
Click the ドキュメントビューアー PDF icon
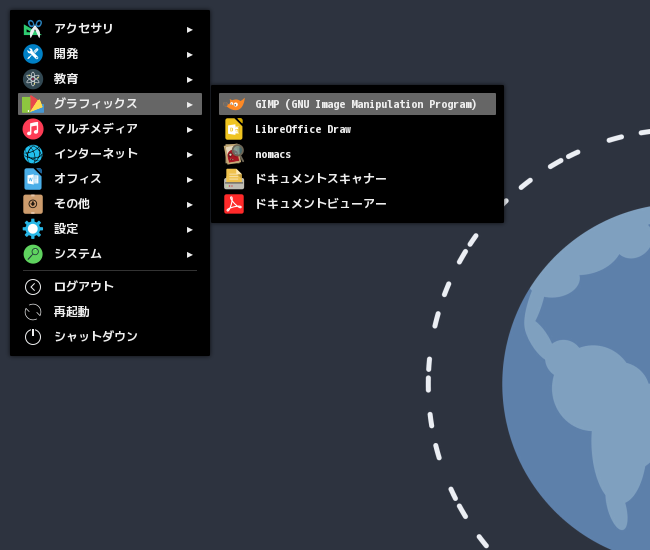coord(234,204)
